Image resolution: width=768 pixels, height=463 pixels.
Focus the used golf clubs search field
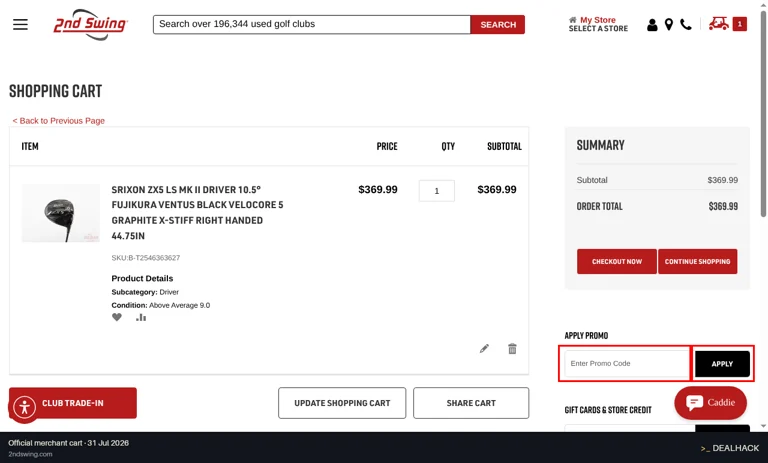click(x=312, y=24)
